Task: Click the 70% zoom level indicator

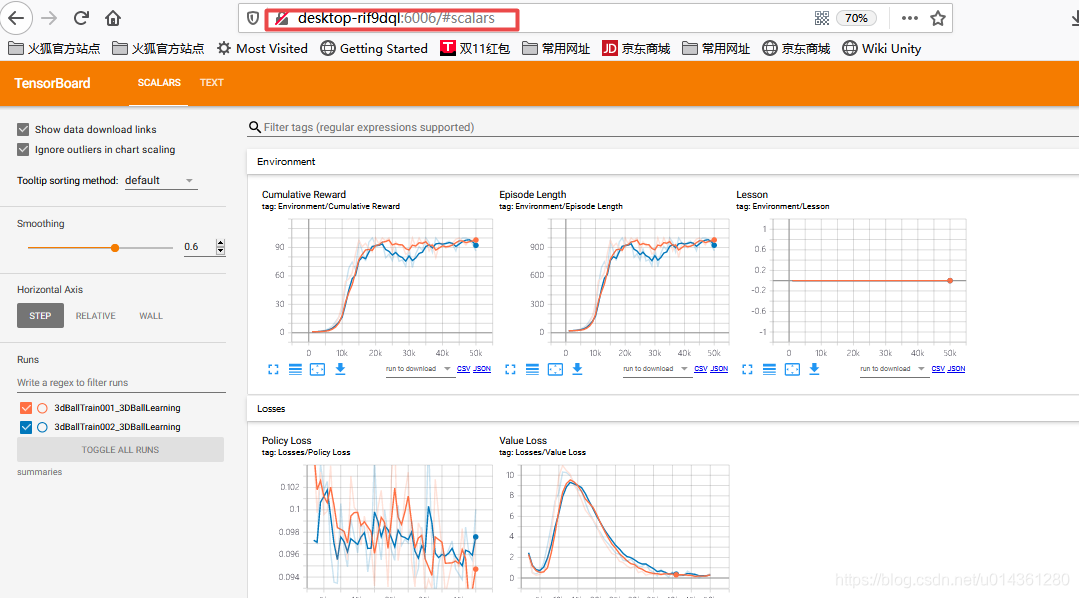Action: [856, 18]
